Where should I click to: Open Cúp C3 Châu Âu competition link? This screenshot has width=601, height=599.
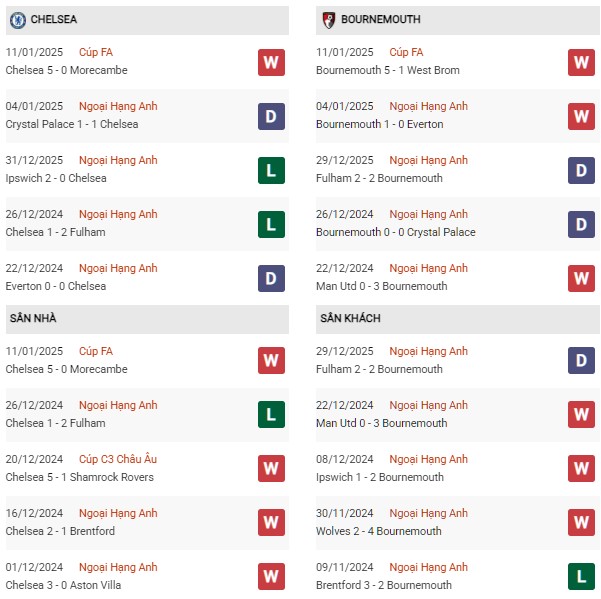coord(118,459)
